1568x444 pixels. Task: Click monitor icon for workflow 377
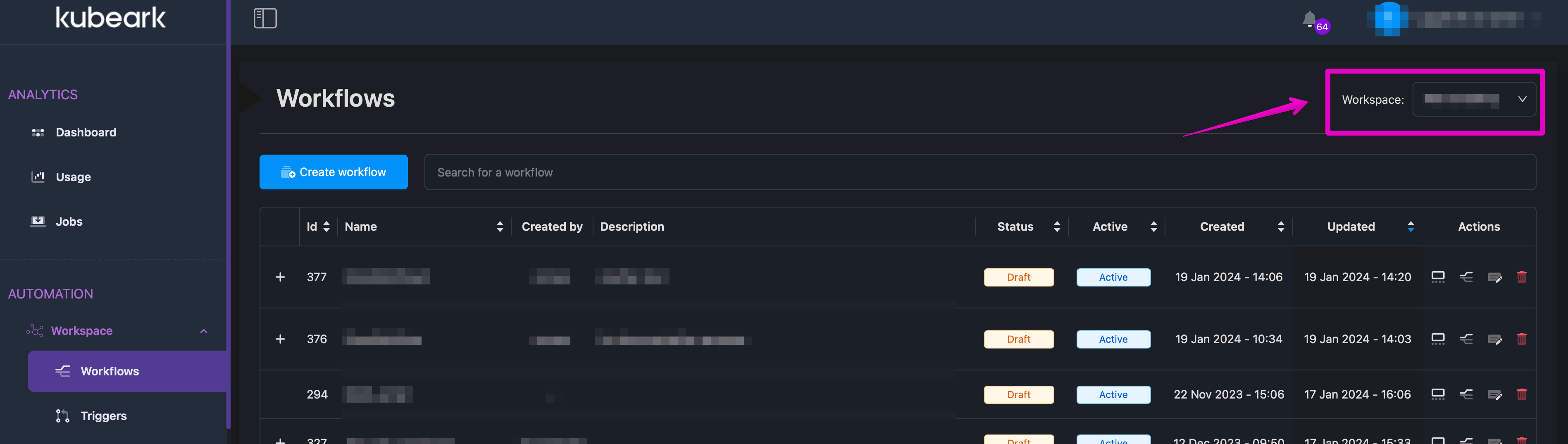pos(1438,277)
